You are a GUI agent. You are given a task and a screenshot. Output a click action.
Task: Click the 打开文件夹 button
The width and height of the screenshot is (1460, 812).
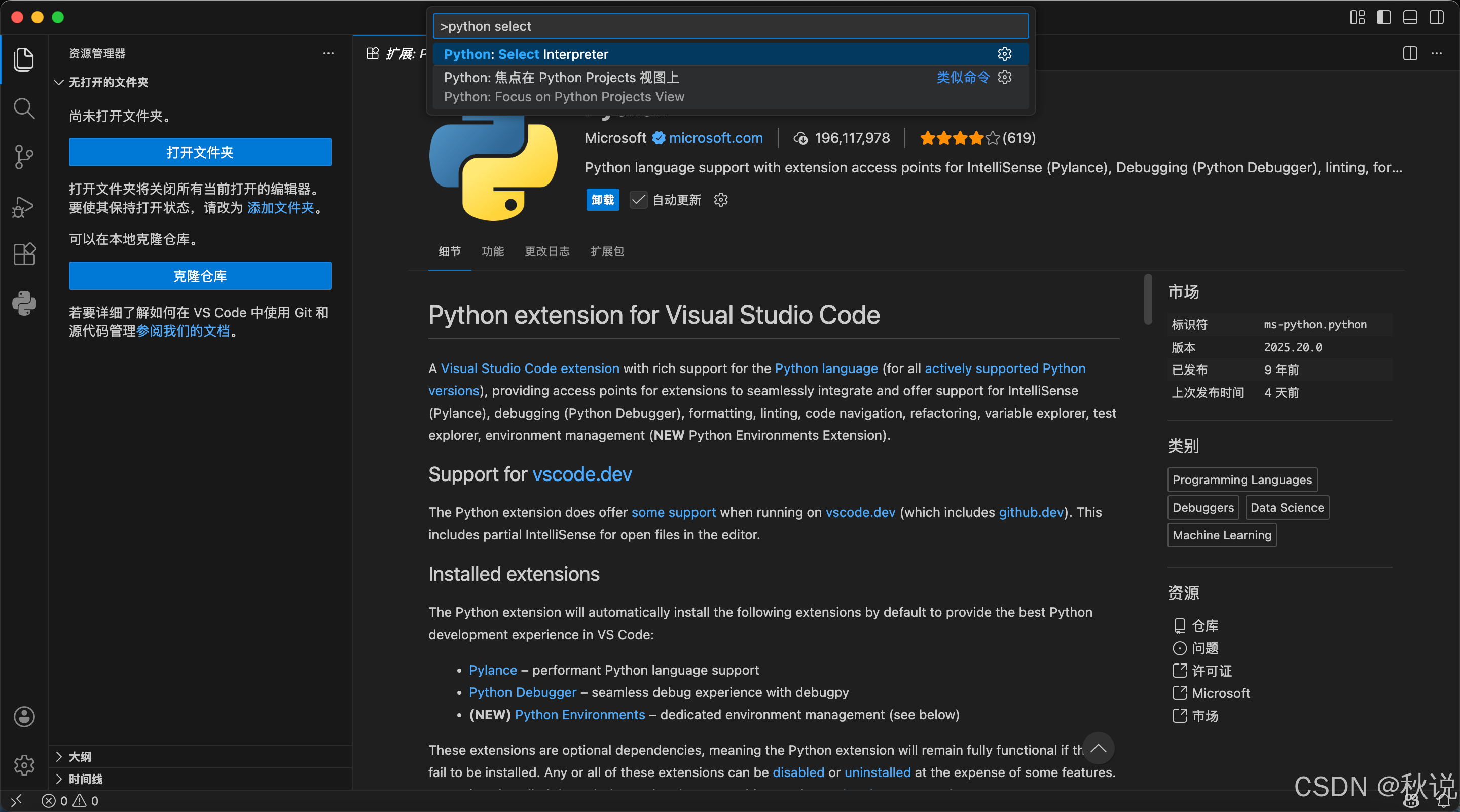[200, 152]
